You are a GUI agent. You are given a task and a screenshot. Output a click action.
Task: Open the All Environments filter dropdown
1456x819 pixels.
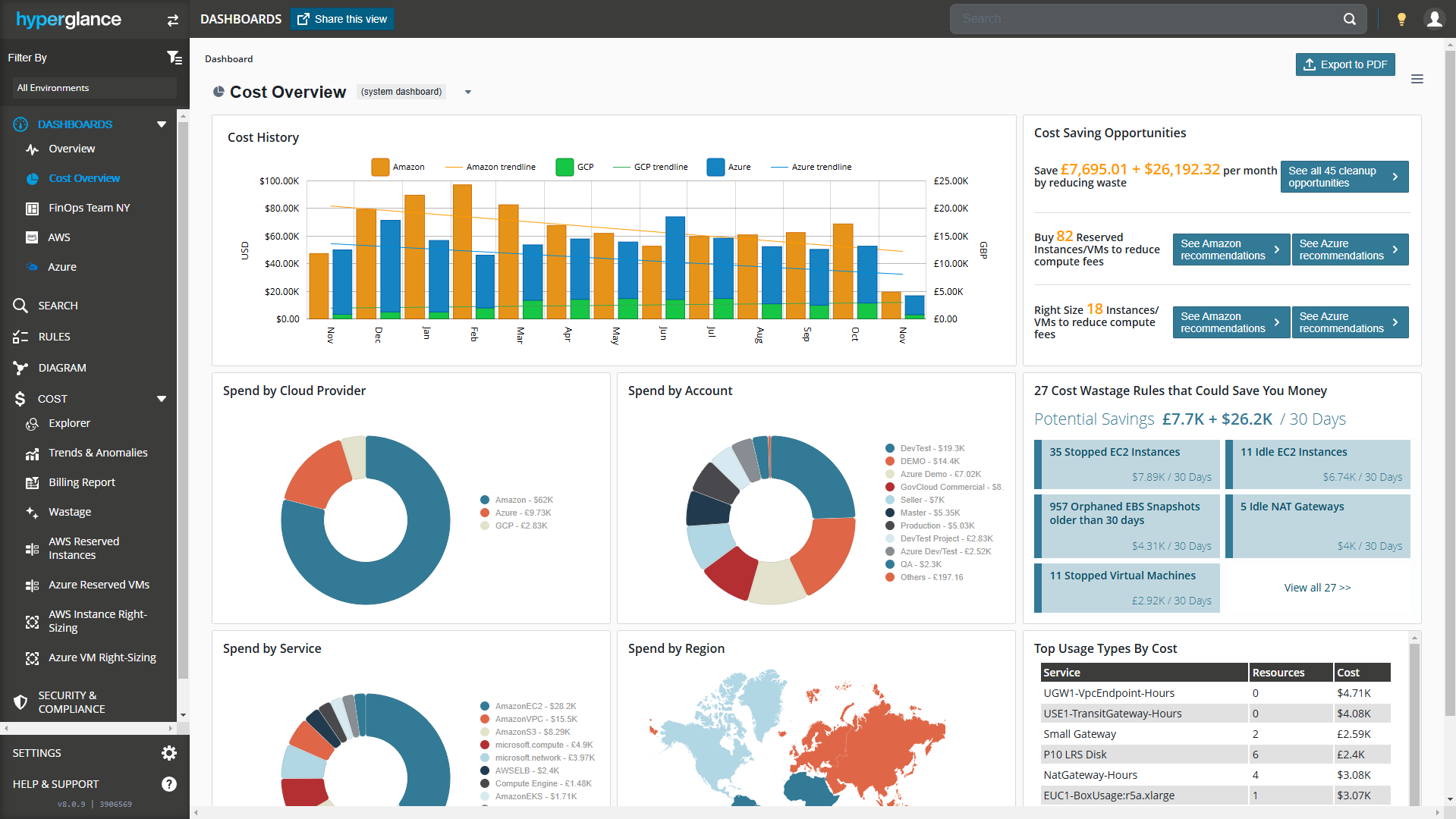pyautogui.click(x=94, y=88)
